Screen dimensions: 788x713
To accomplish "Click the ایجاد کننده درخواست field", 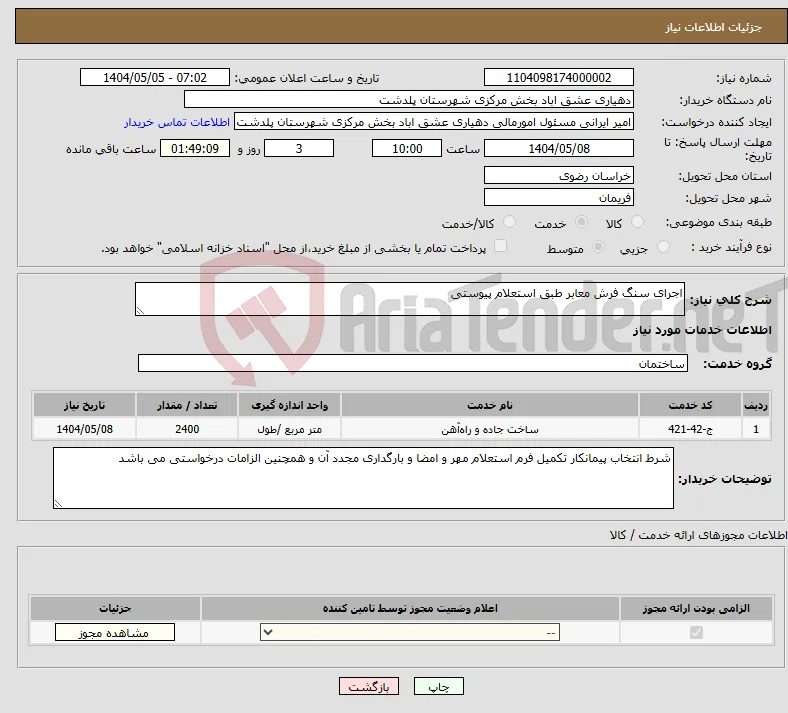I will pos(434,122).
